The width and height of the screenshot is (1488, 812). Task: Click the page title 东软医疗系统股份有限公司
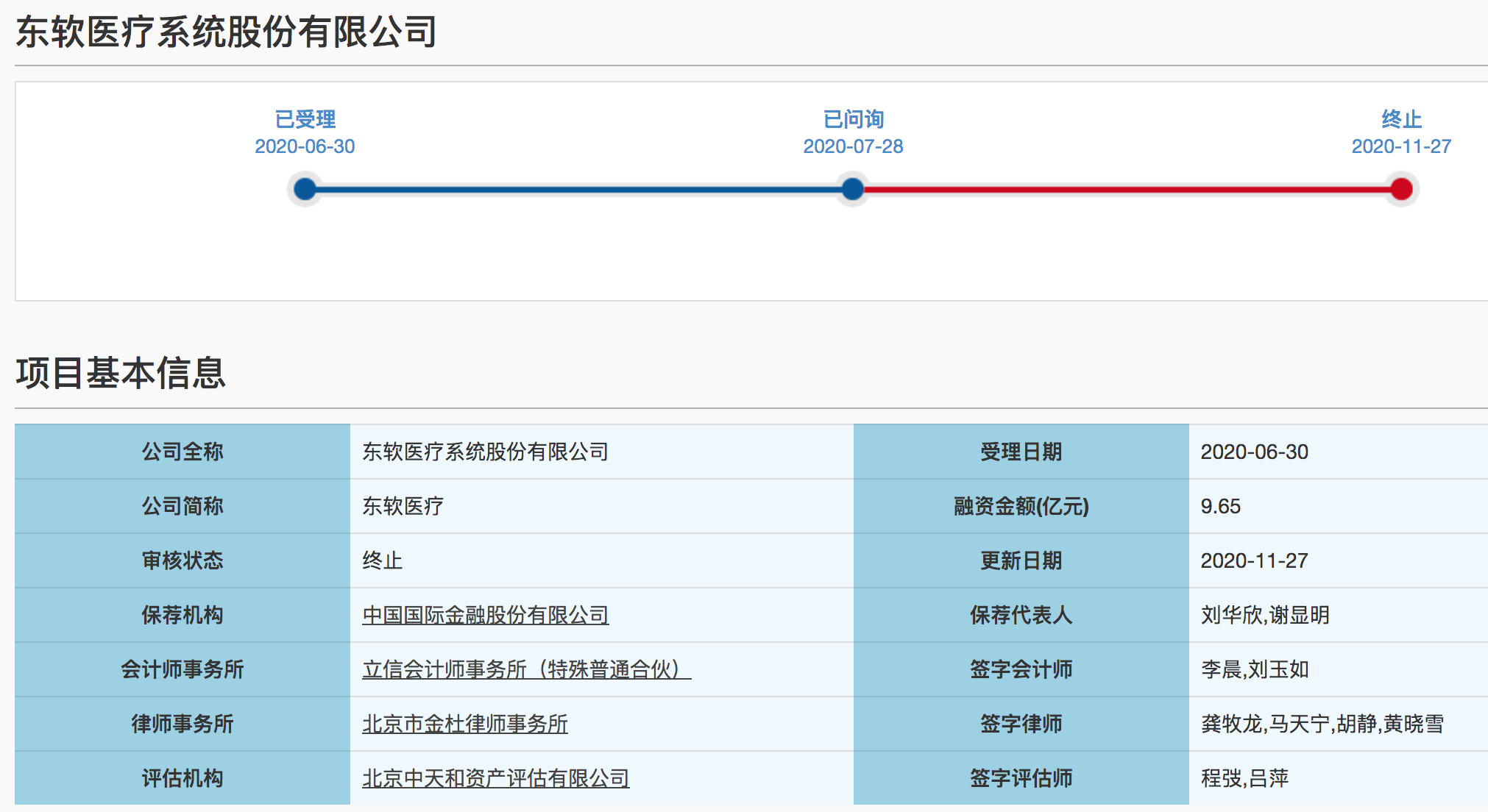coord(227,32)
